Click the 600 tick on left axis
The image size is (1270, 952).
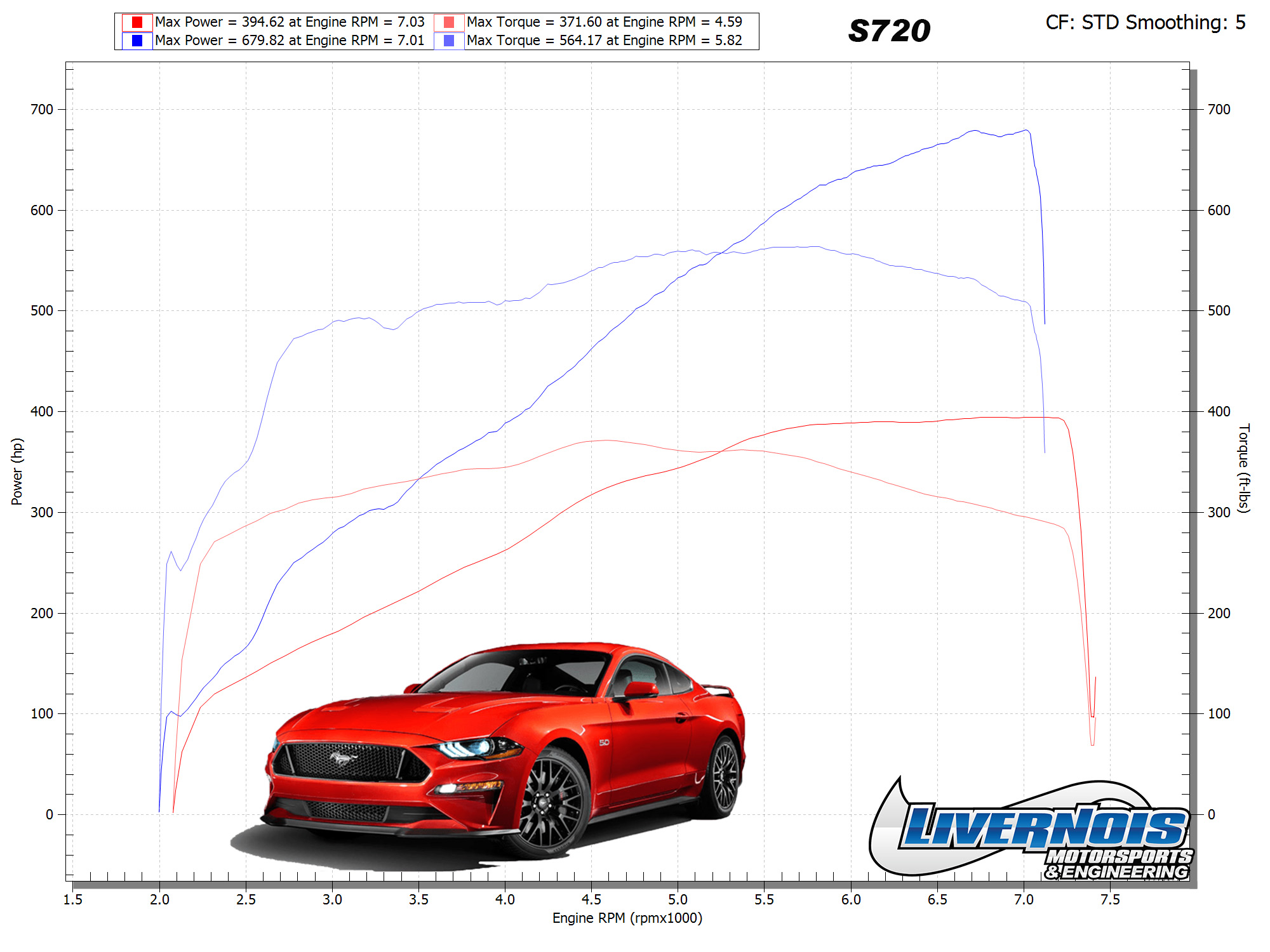(x=42, y=210)
